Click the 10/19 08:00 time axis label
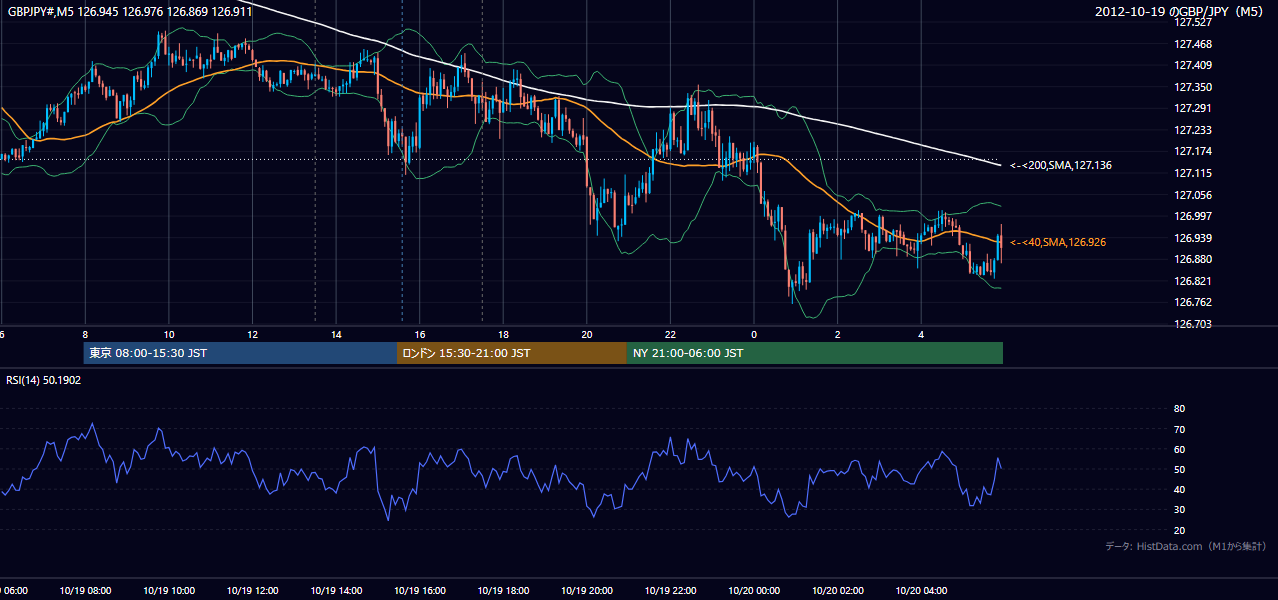Screen dimensions: 1278x600 click(x=85, y=590)
